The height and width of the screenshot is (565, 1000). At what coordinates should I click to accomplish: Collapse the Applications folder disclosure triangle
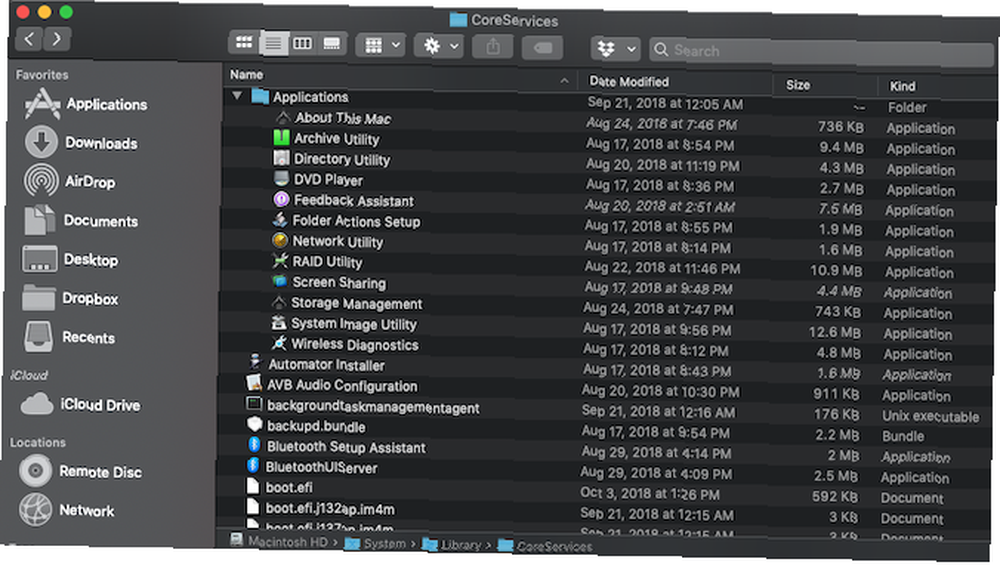pyautogui.click(x=237, y=96)
